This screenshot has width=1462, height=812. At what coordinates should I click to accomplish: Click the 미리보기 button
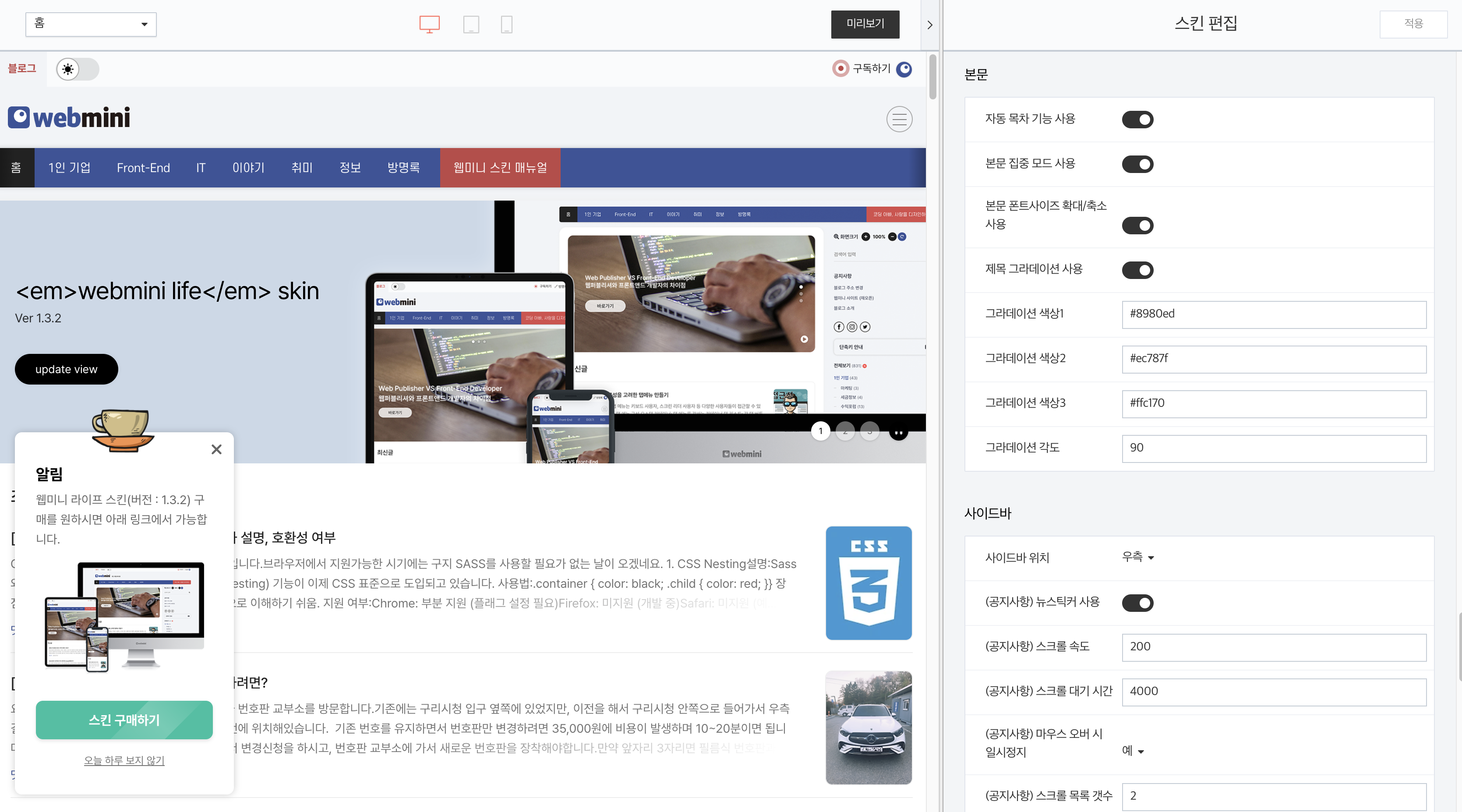[865, 24]
